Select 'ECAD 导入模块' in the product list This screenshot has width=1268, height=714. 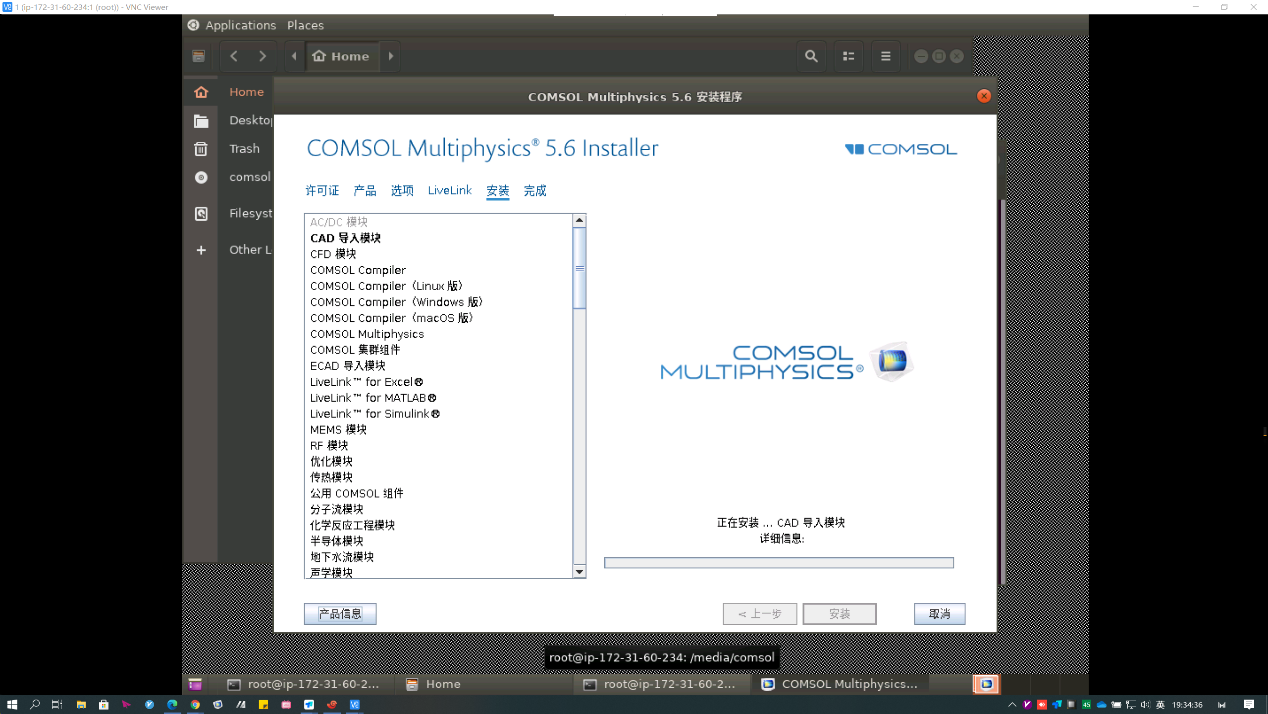coord(347,366)
